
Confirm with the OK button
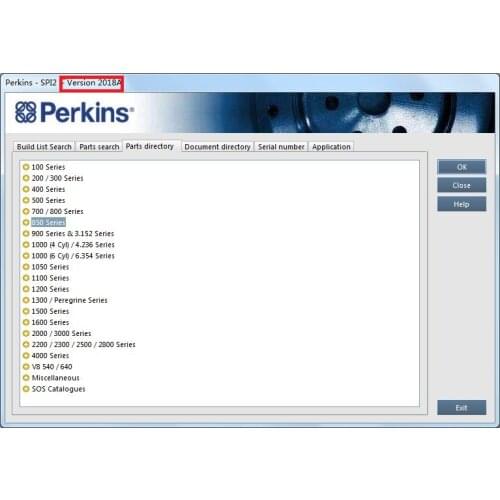[x=462, y=167]
